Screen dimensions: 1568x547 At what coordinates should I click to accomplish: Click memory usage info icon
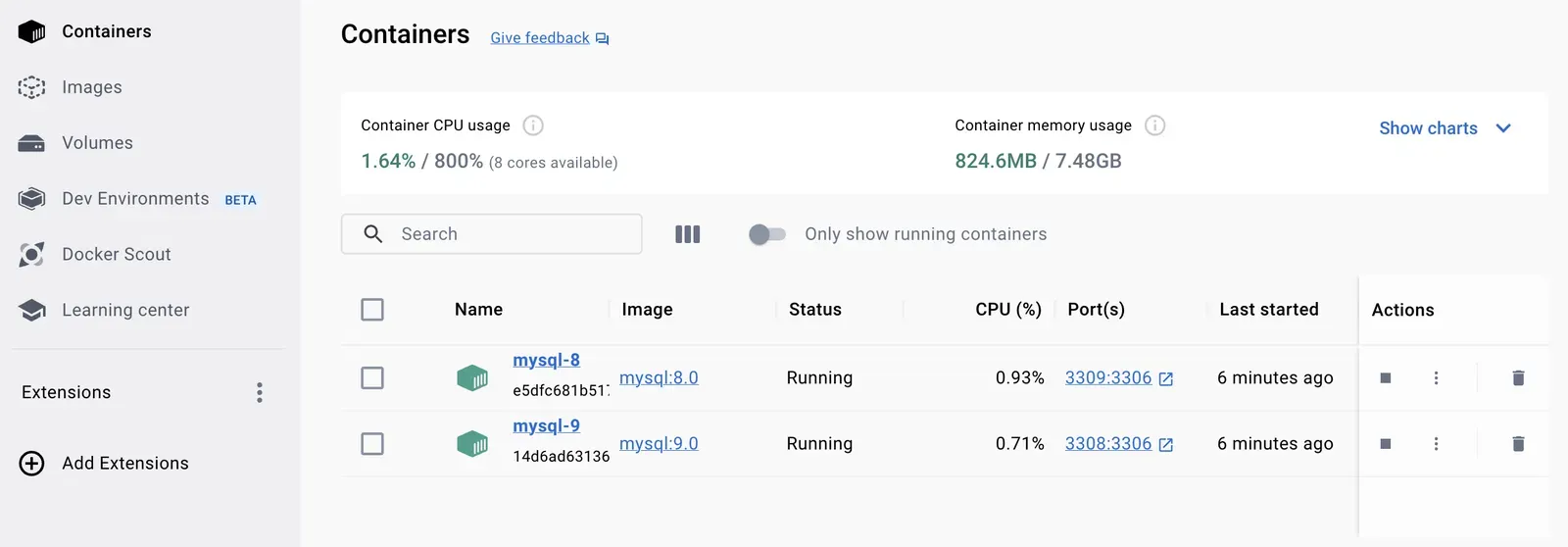tap(1154, 125)
